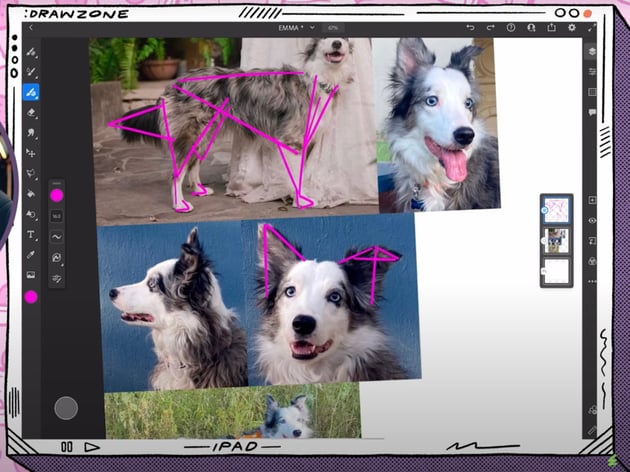This screenshot has height=472, width=630.
Task: Open brush flow options icon
Action: [x=57, y=257]
